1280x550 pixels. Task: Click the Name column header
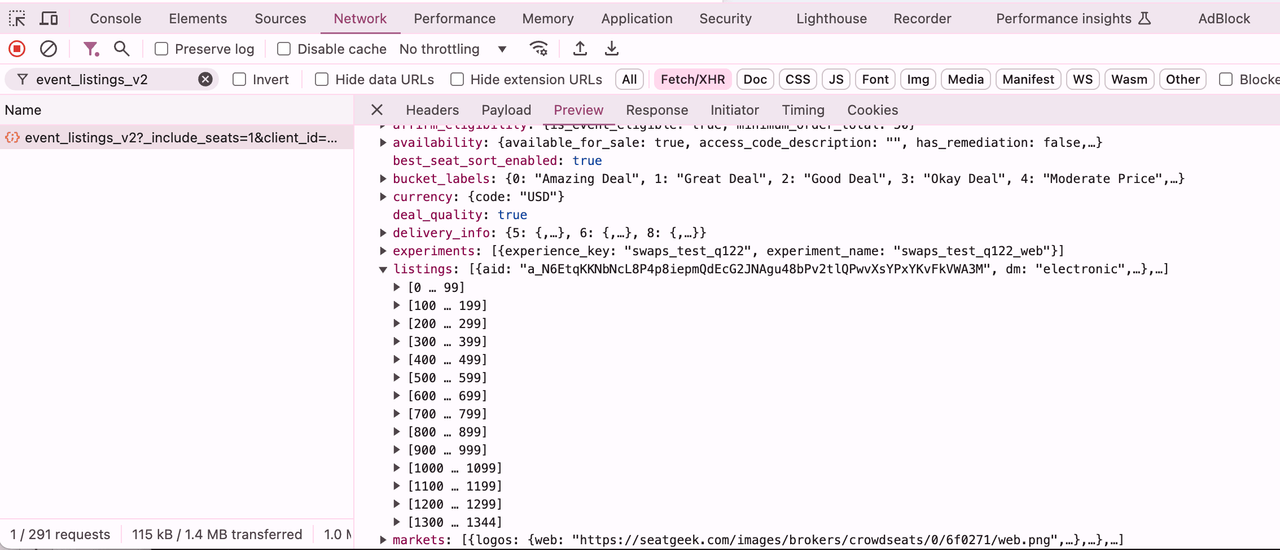[176, 110]
